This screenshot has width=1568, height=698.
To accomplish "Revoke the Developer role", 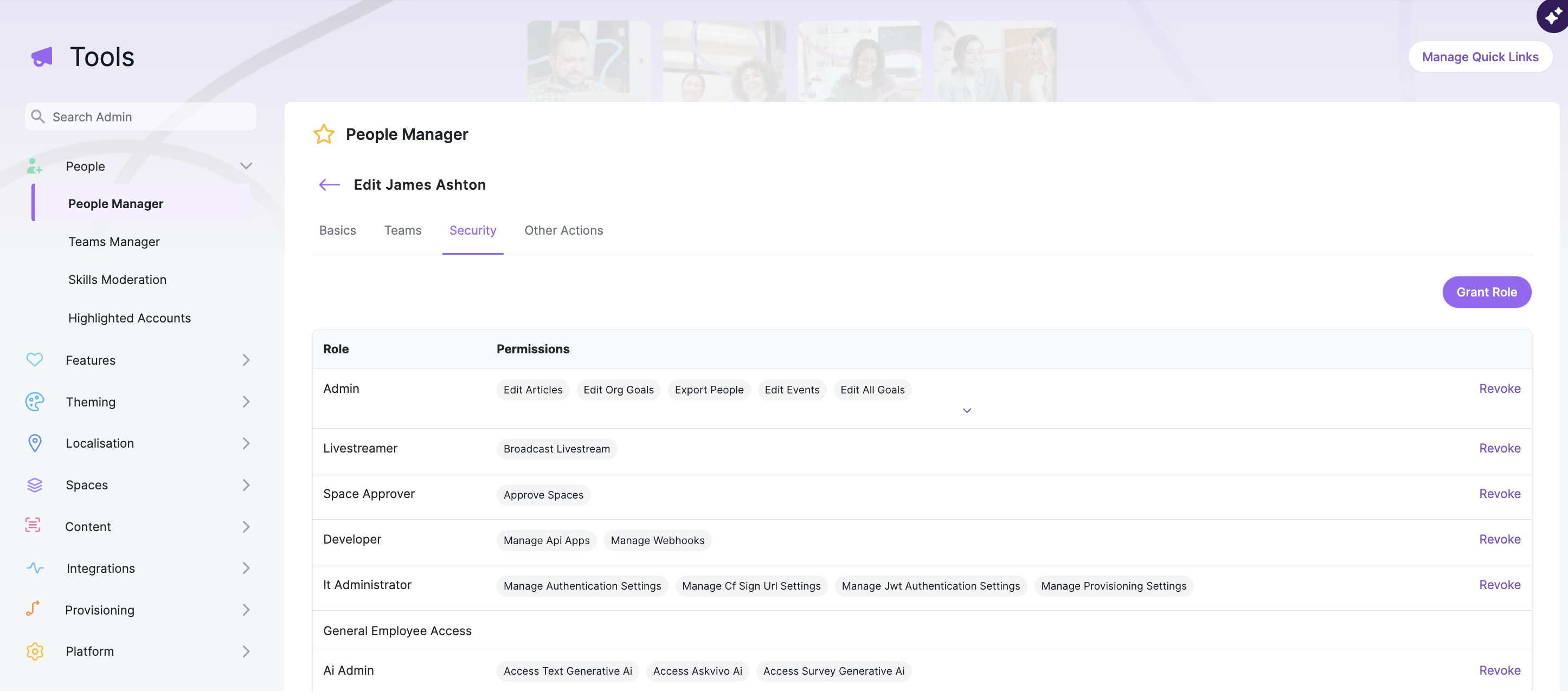I will tap(1500, 540).
